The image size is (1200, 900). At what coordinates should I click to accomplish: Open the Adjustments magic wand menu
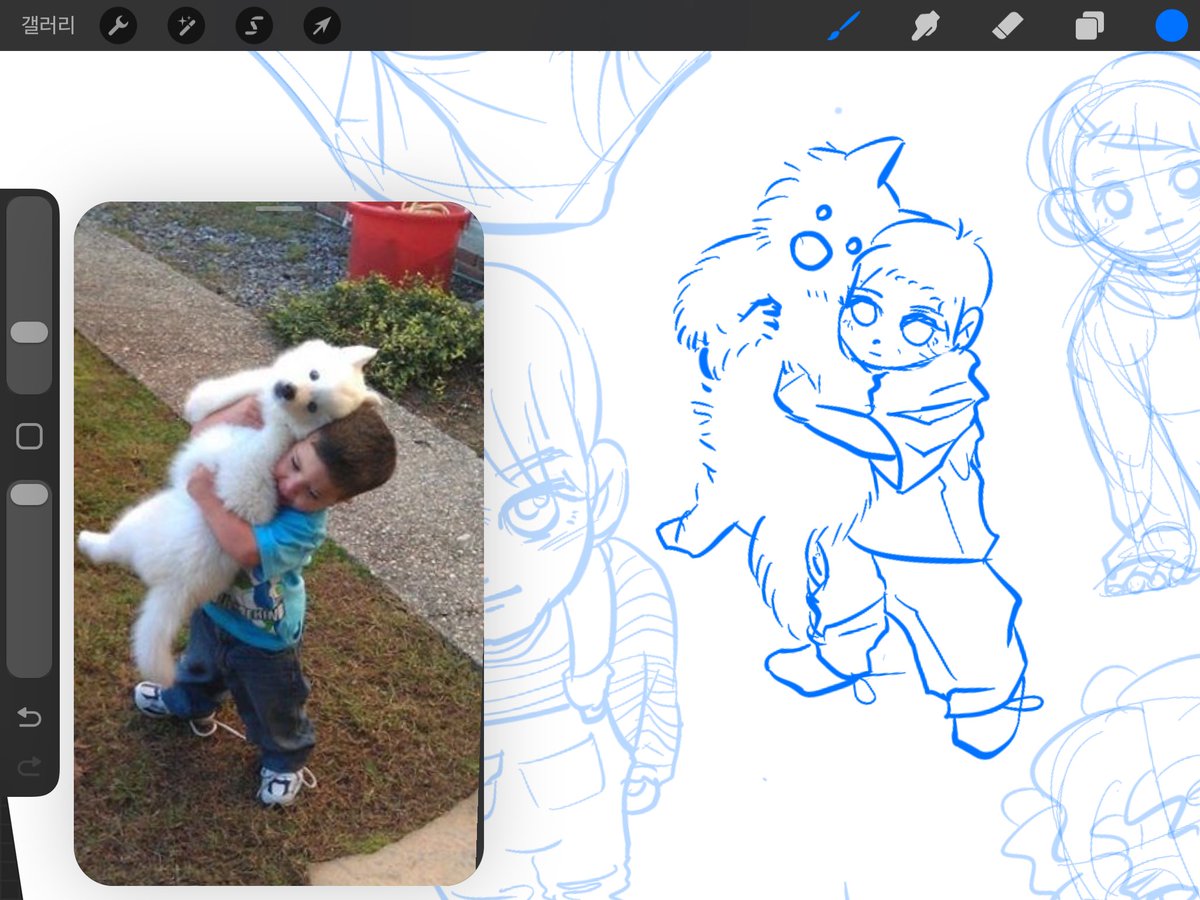pyautogui.click(x=186, y=26)
